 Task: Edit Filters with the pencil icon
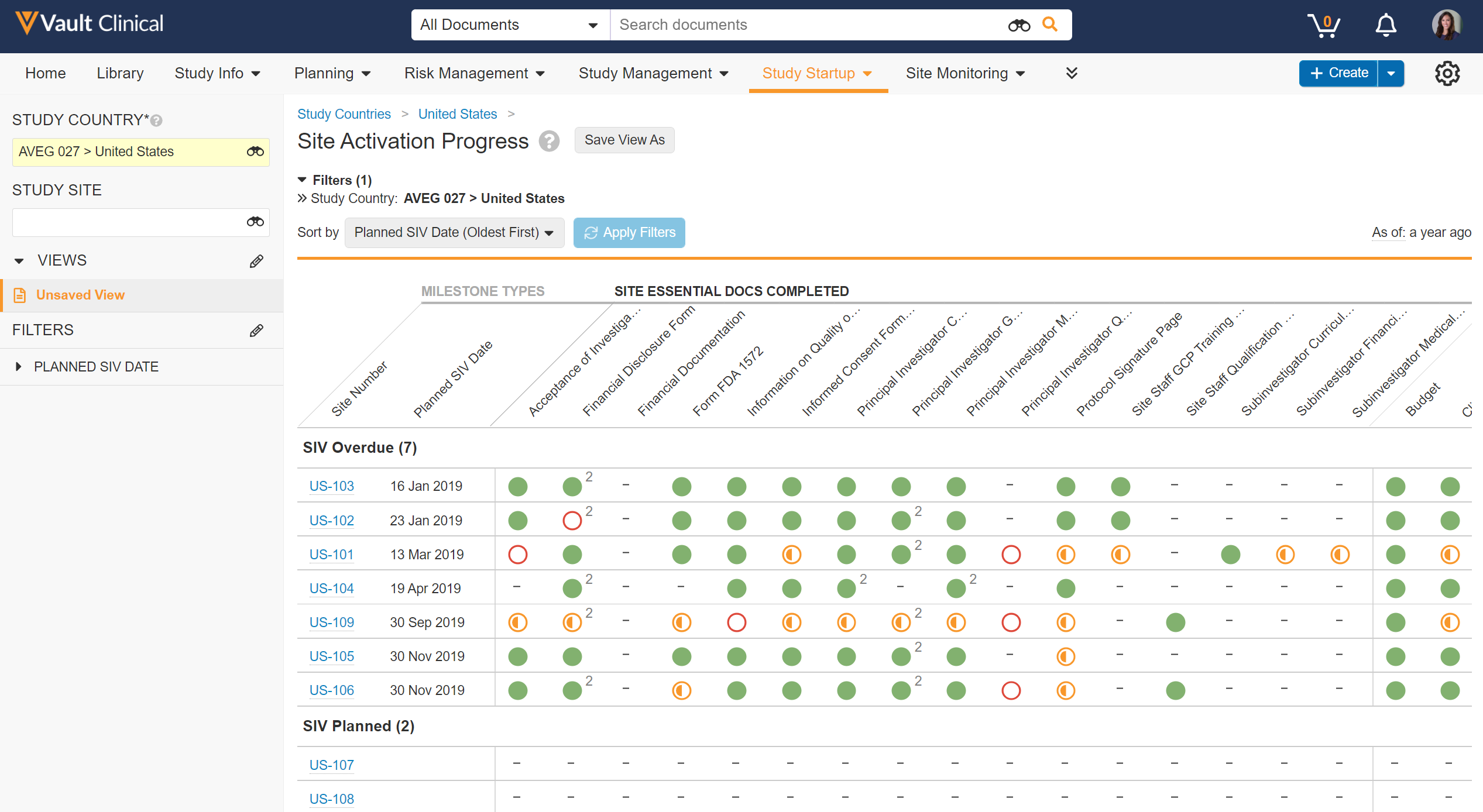point(256,331)
